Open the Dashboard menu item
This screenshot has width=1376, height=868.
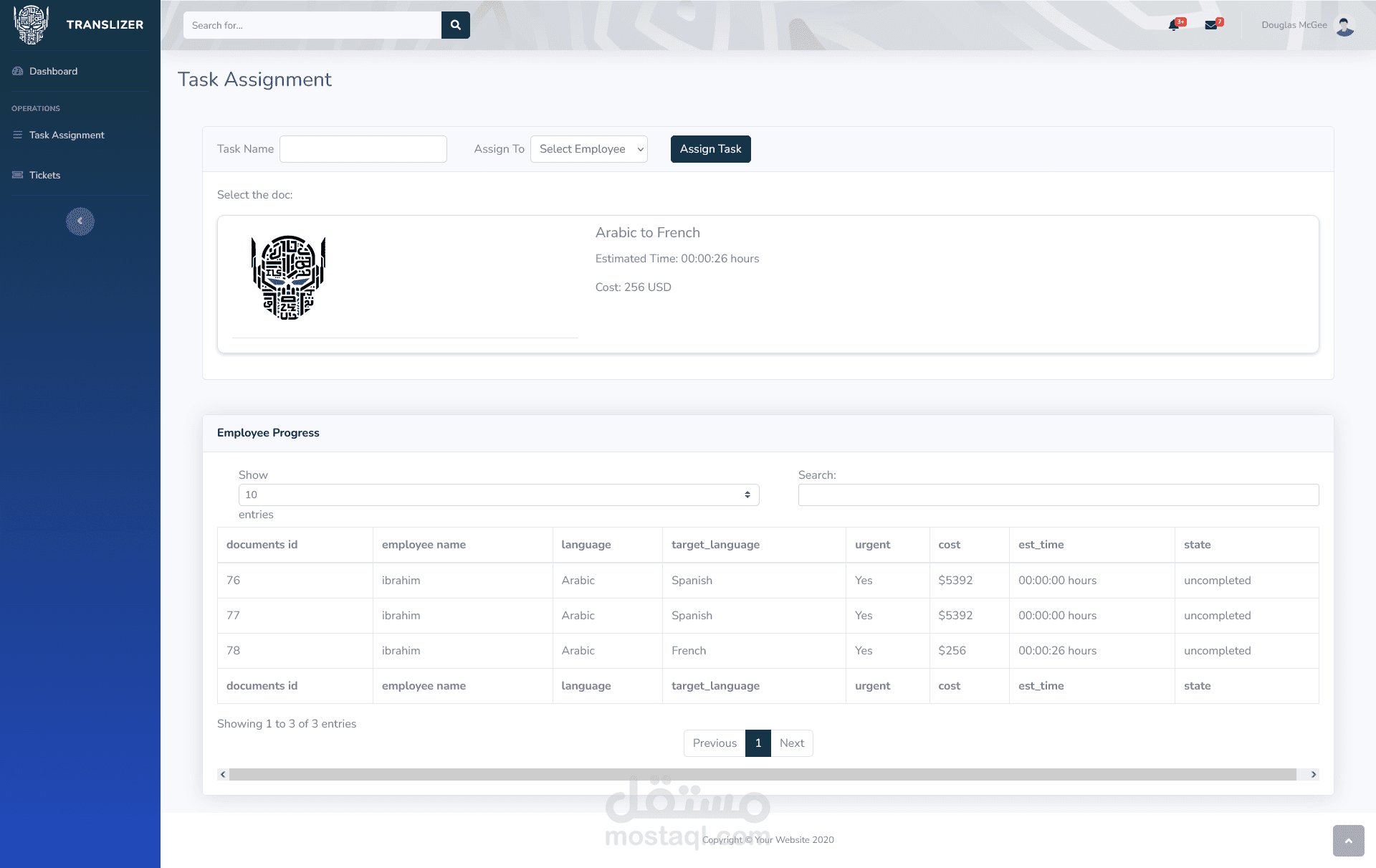(x=53, y=71)
